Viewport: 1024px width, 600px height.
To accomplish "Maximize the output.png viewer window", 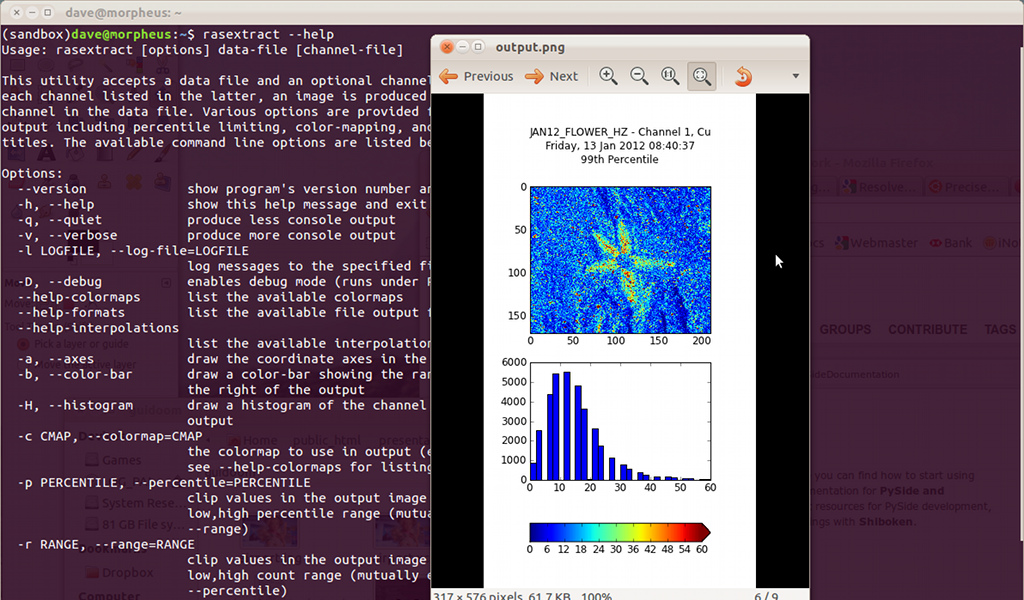I will (479, 47).
